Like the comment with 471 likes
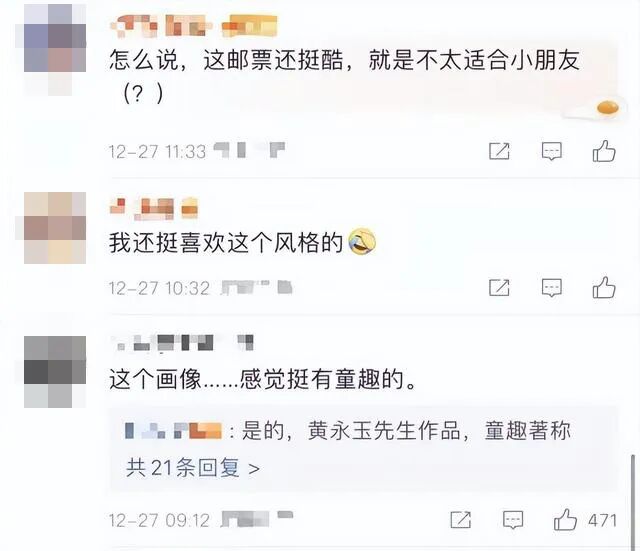Image resolution: width=640 pixels, height=551 pixels. (x=565, y=519)
